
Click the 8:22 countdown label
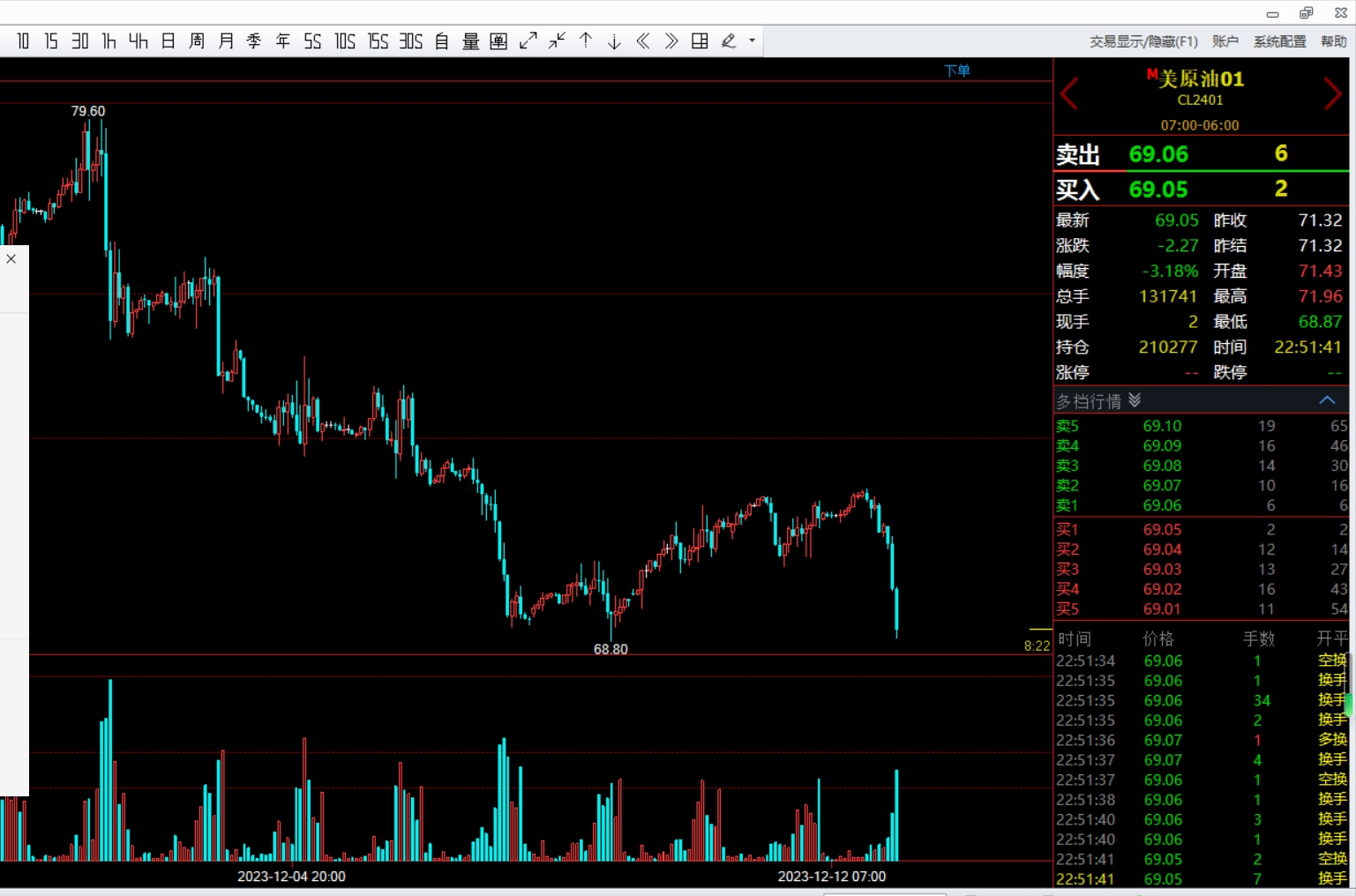click(x=1038, y=646)
